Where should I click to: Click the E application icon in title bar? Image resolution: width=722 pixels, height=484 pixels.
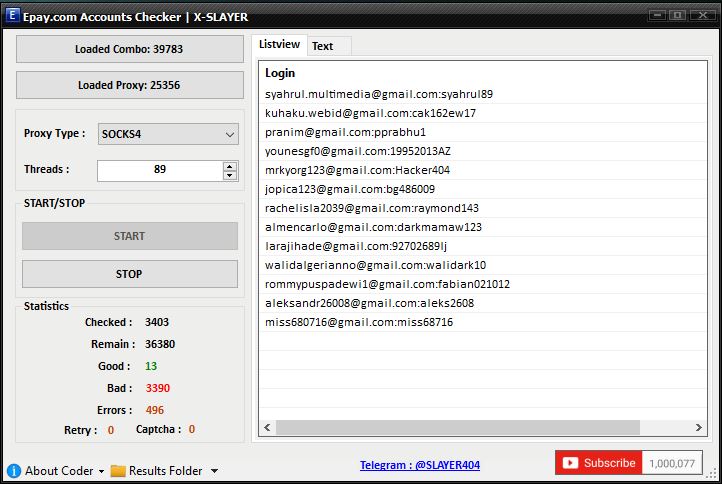[12, 15]
